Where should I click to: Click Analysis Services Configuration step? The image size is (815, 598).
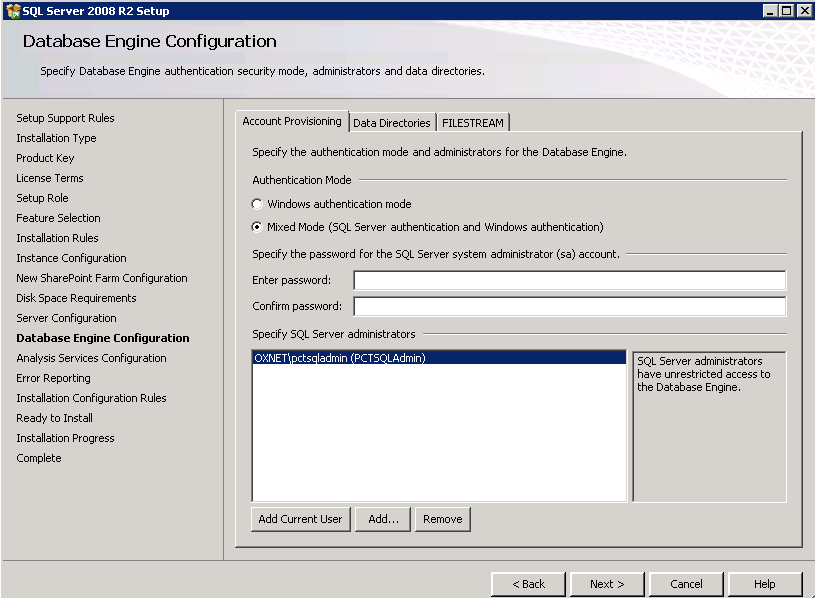point(91,358)
